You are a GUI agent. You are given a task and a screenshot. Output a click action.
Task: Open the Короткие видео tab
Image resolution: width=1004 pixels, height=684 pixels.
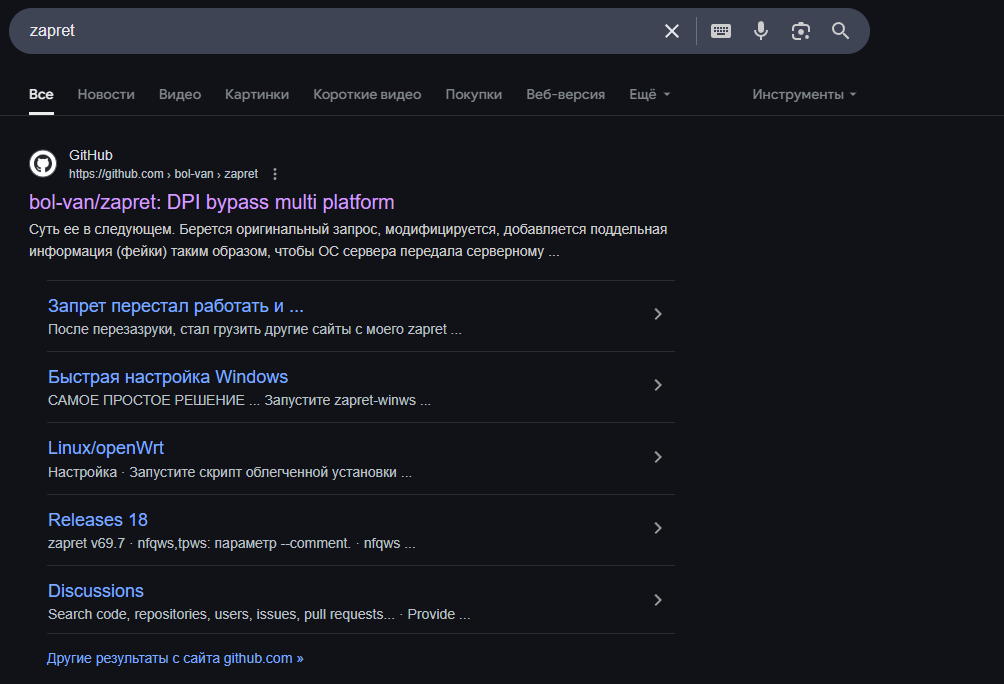pyautogui.click(x=367, y=95)
